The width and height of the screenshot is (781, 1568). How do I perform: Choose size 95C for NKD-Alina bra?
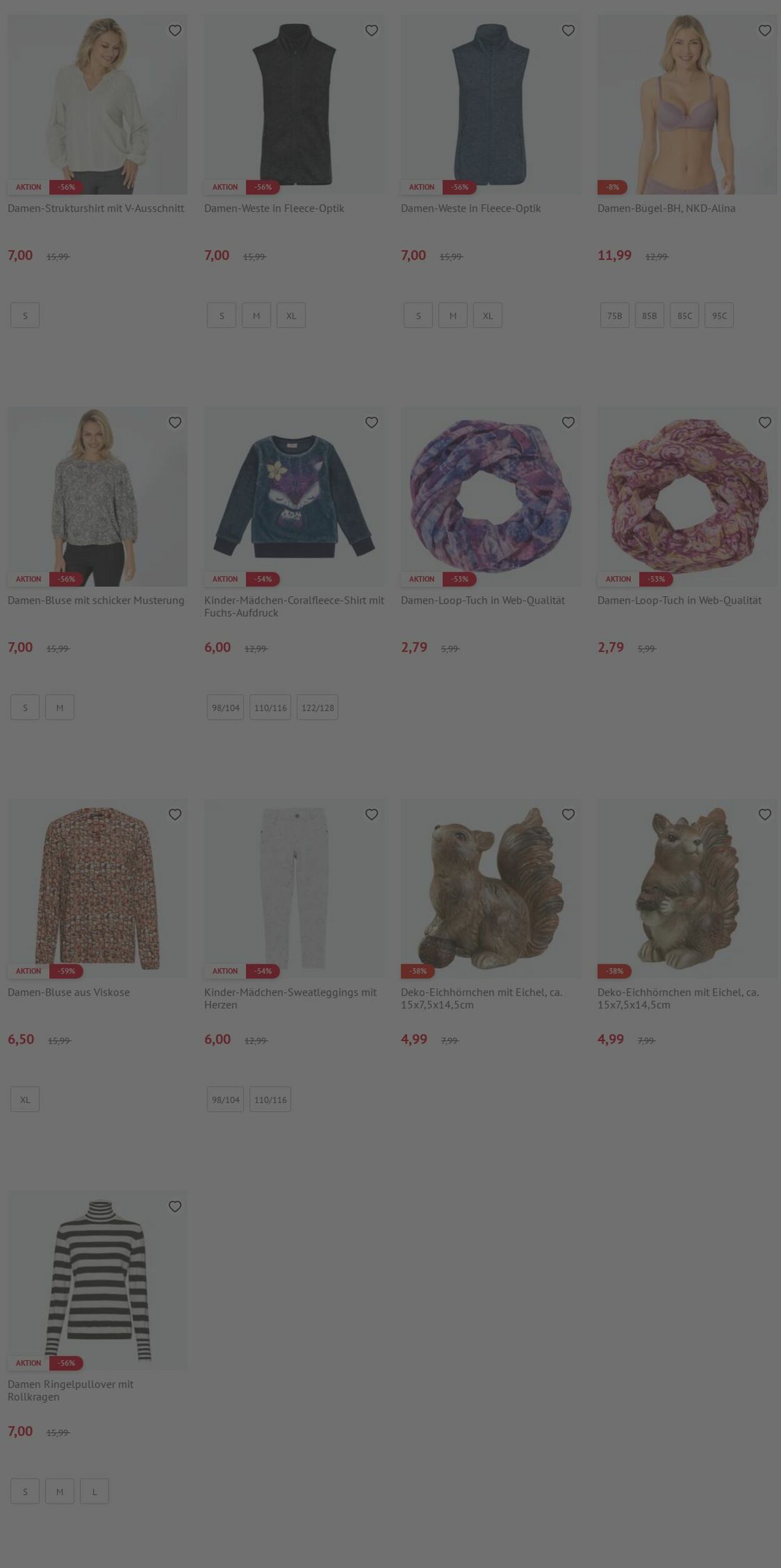(719, 316)
